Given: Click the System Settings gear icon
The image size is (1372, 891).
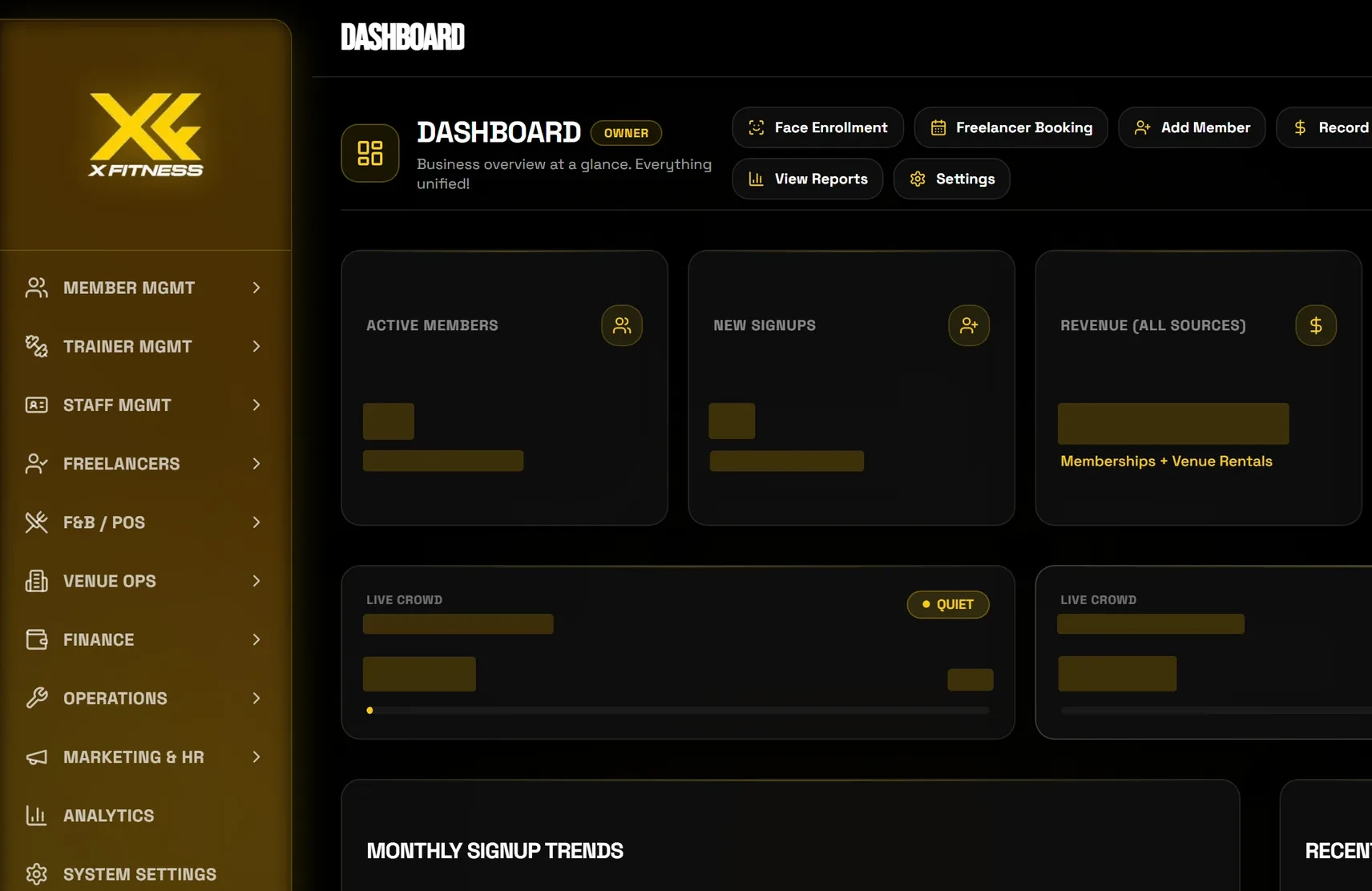Looking at the screenshot, I should tap(36, 874).
